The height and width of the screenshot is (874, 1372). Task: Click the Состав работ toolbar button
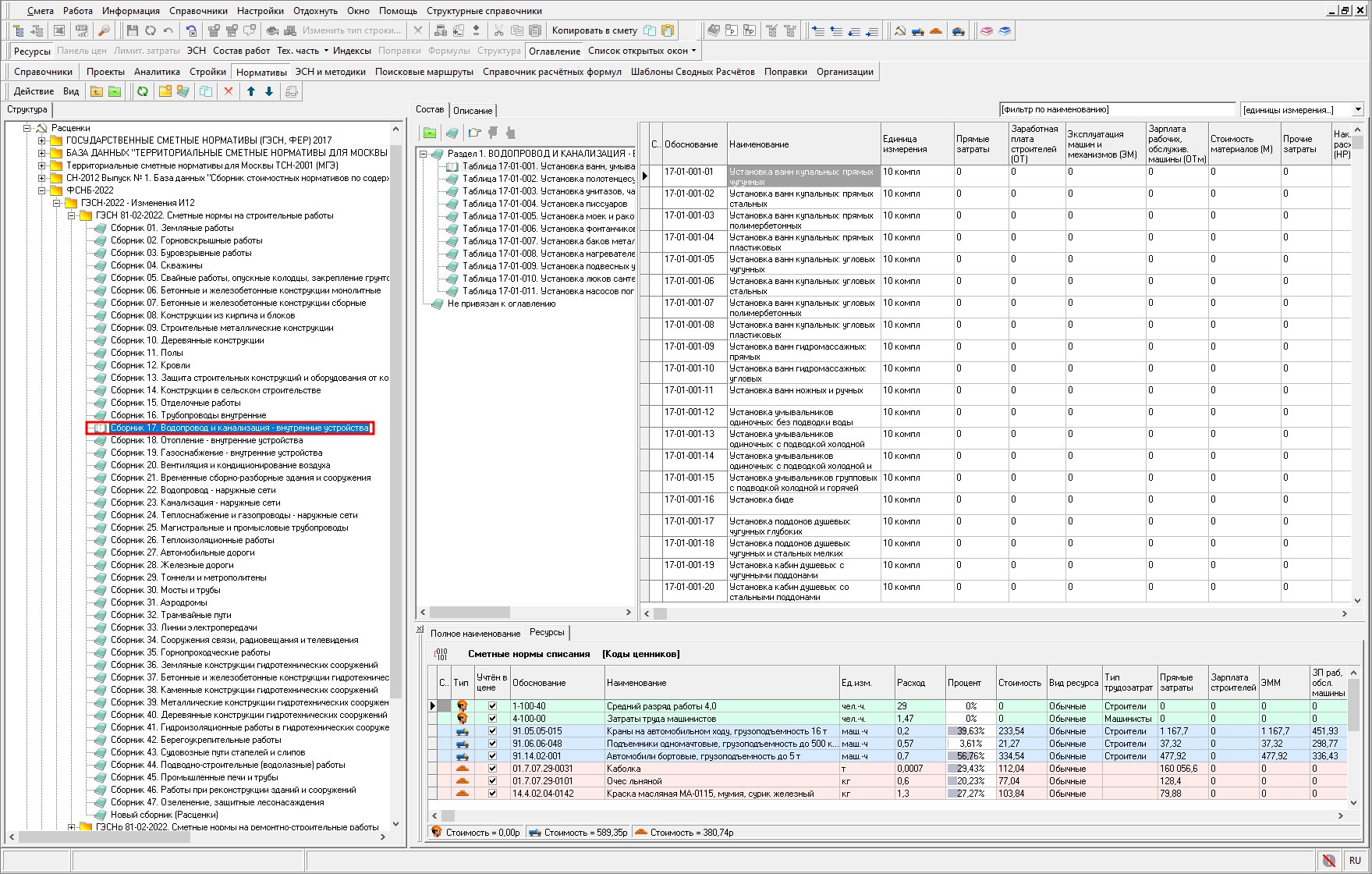pyautogui.click(x=241, y=51)
